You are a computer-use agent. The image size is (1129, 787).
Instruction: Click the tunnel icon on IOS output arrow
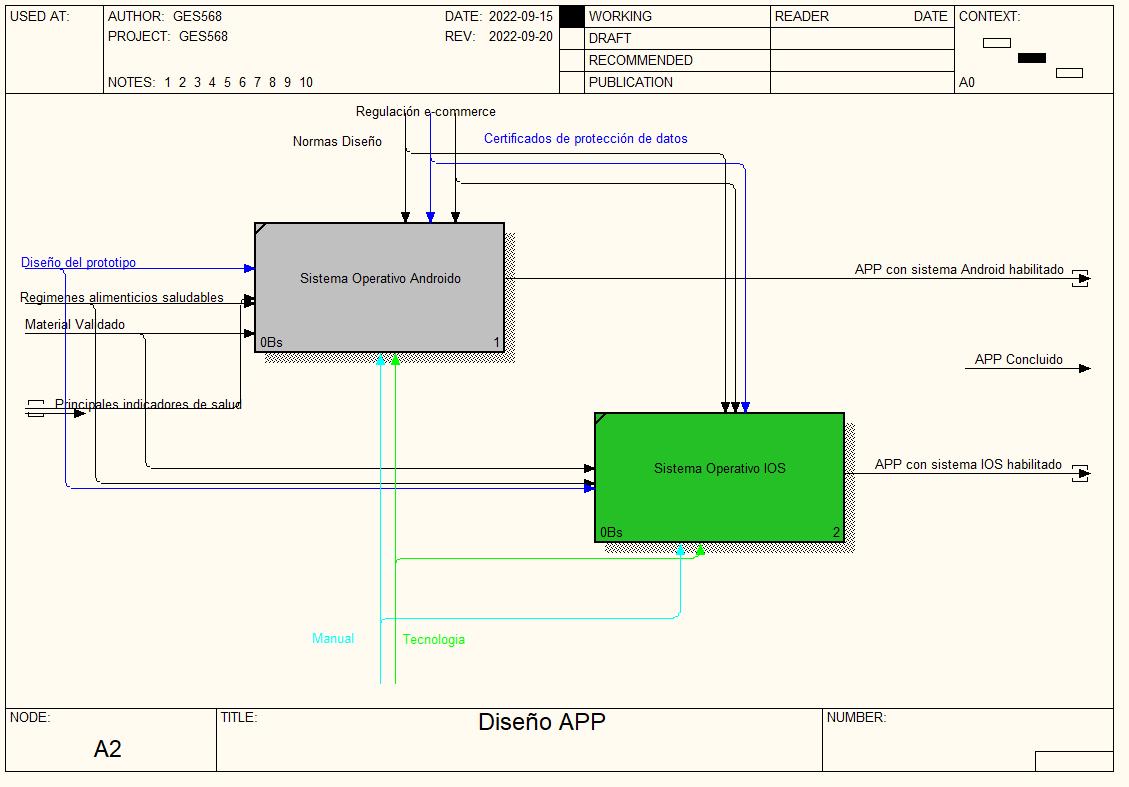(x=1079, y=474)
